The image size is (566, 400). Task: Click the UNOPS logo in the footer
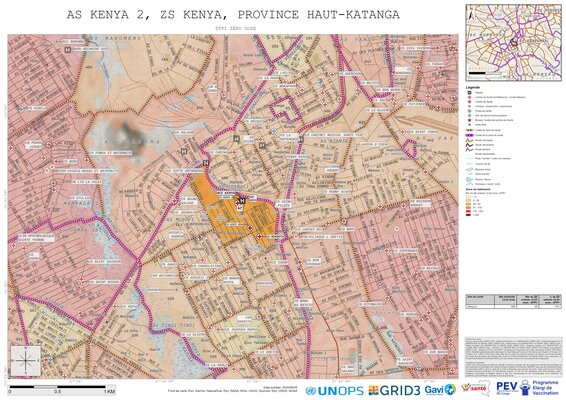334,391
